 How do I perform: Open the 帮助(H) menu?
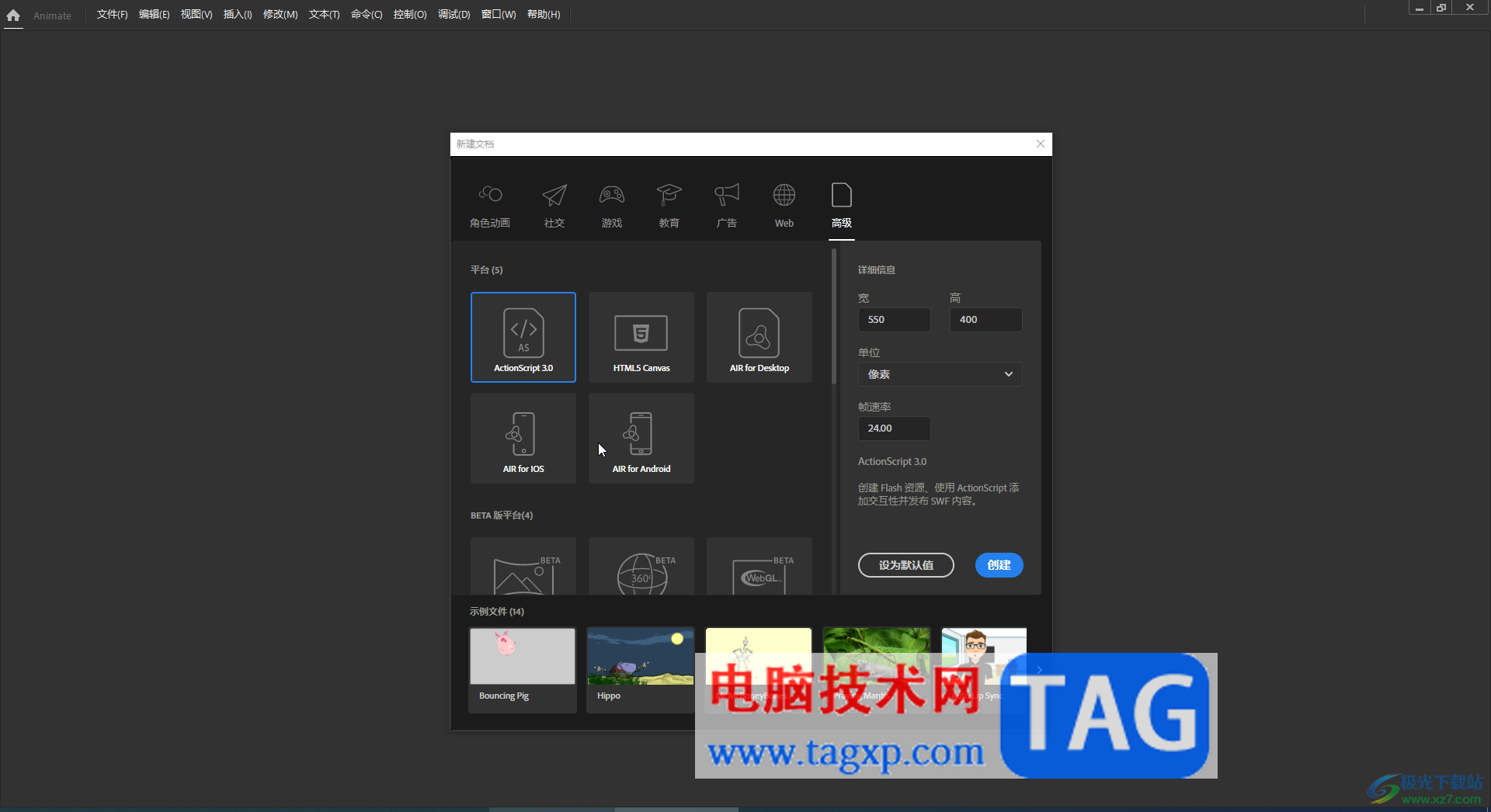(x=544, y=15)
